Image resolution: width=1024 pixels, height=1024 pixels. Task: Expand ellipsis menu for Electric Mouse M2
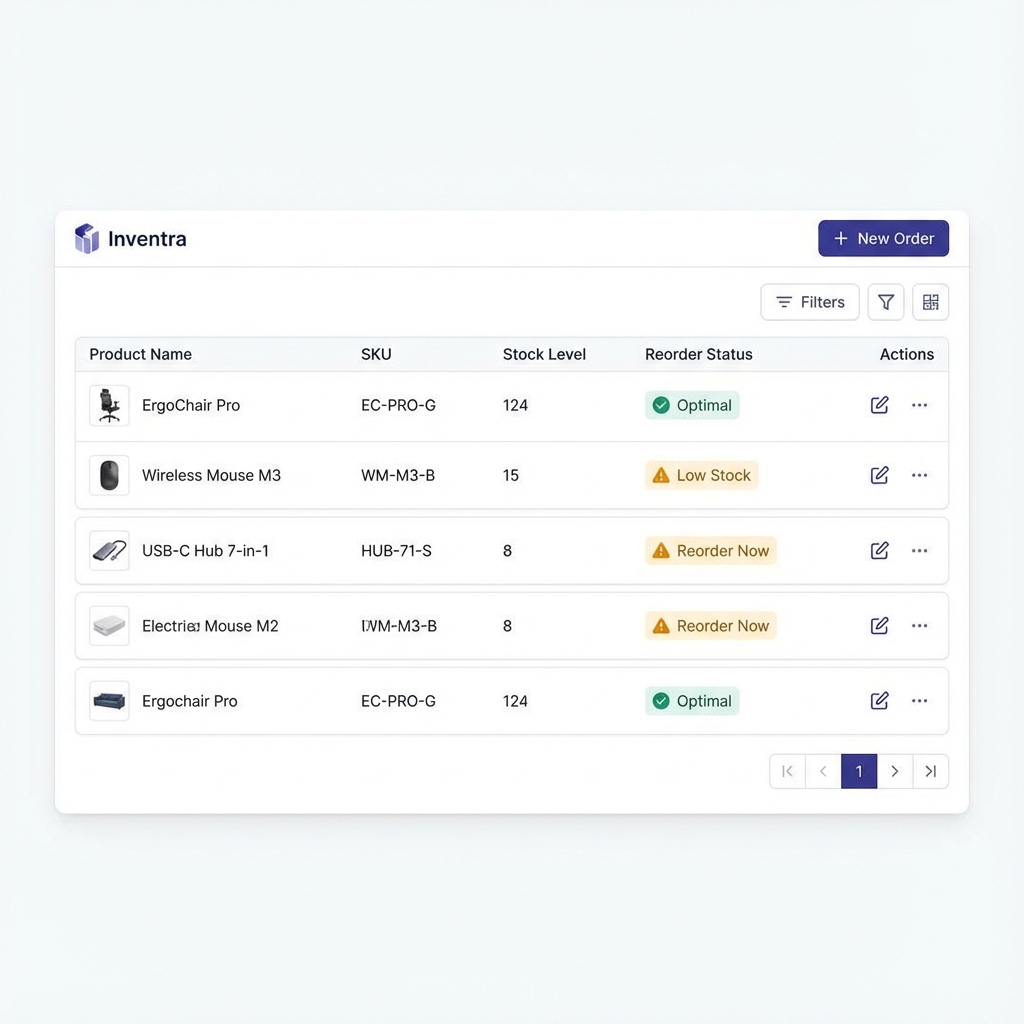(x=920, y=626)
